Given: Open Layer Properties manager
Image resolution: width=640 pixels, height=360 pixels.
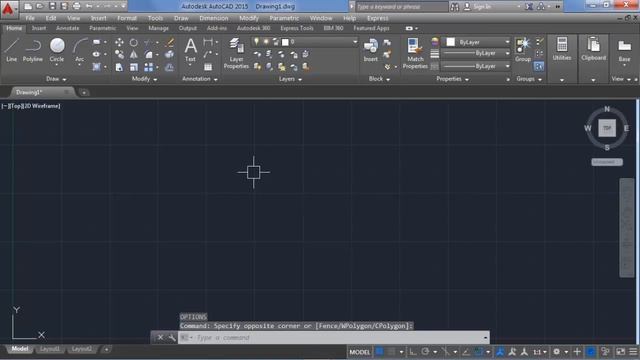Looking at the screenshot, I should 236,53.
